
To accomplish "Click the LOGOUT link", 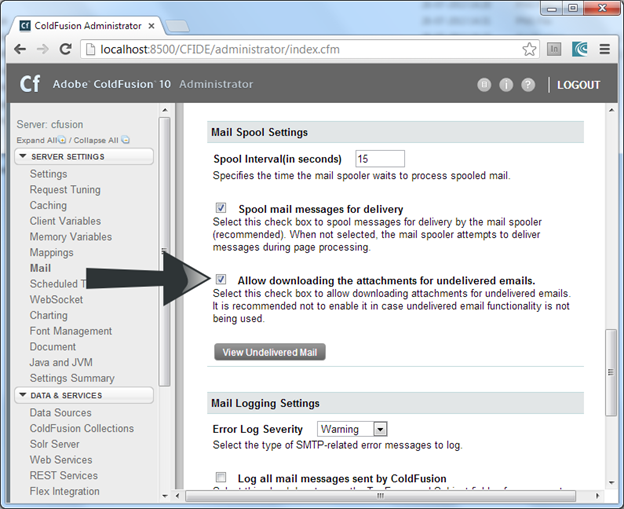I will point(578,85).
